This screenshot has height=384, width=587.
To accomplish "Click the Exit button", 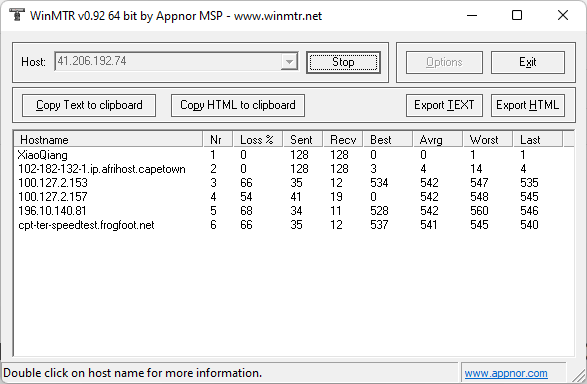I will [527, 63].
